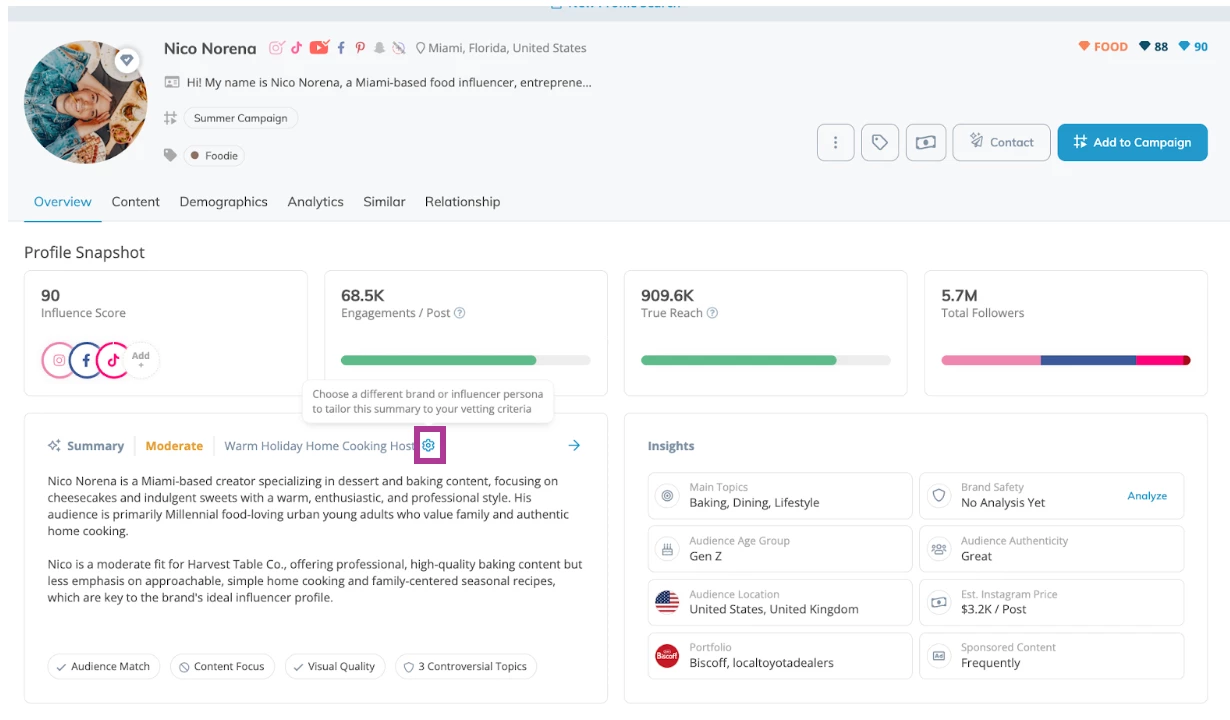
Task: Select the Facebook circle under Influence Score
Action: point(86,360)
